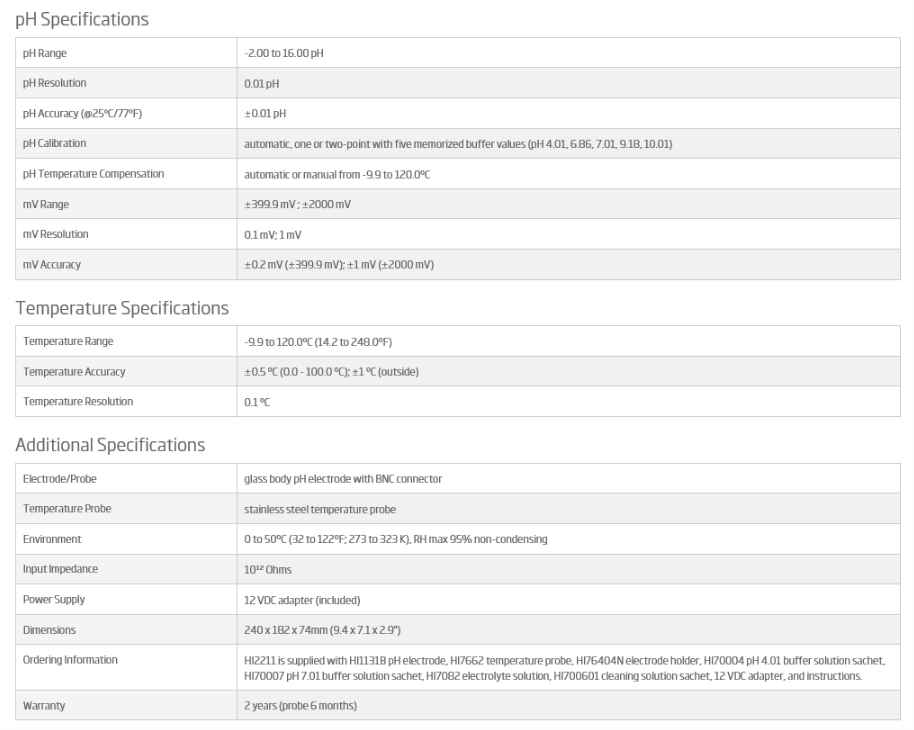Screen dimensions: 914x730
Task: Click the Temperature Specifications heading
Action: [x=122, y=307]
